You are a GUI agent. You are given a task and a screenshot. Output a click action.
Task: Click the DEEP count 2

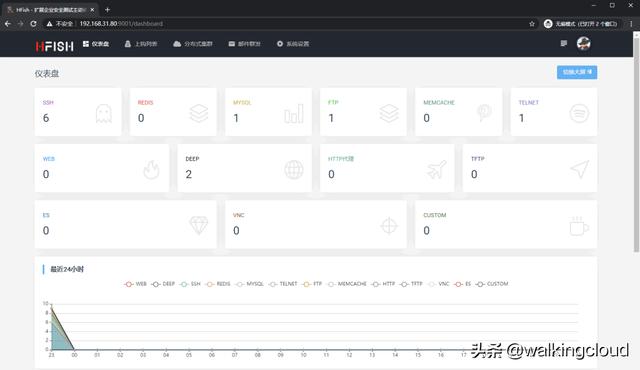[188, 174]
